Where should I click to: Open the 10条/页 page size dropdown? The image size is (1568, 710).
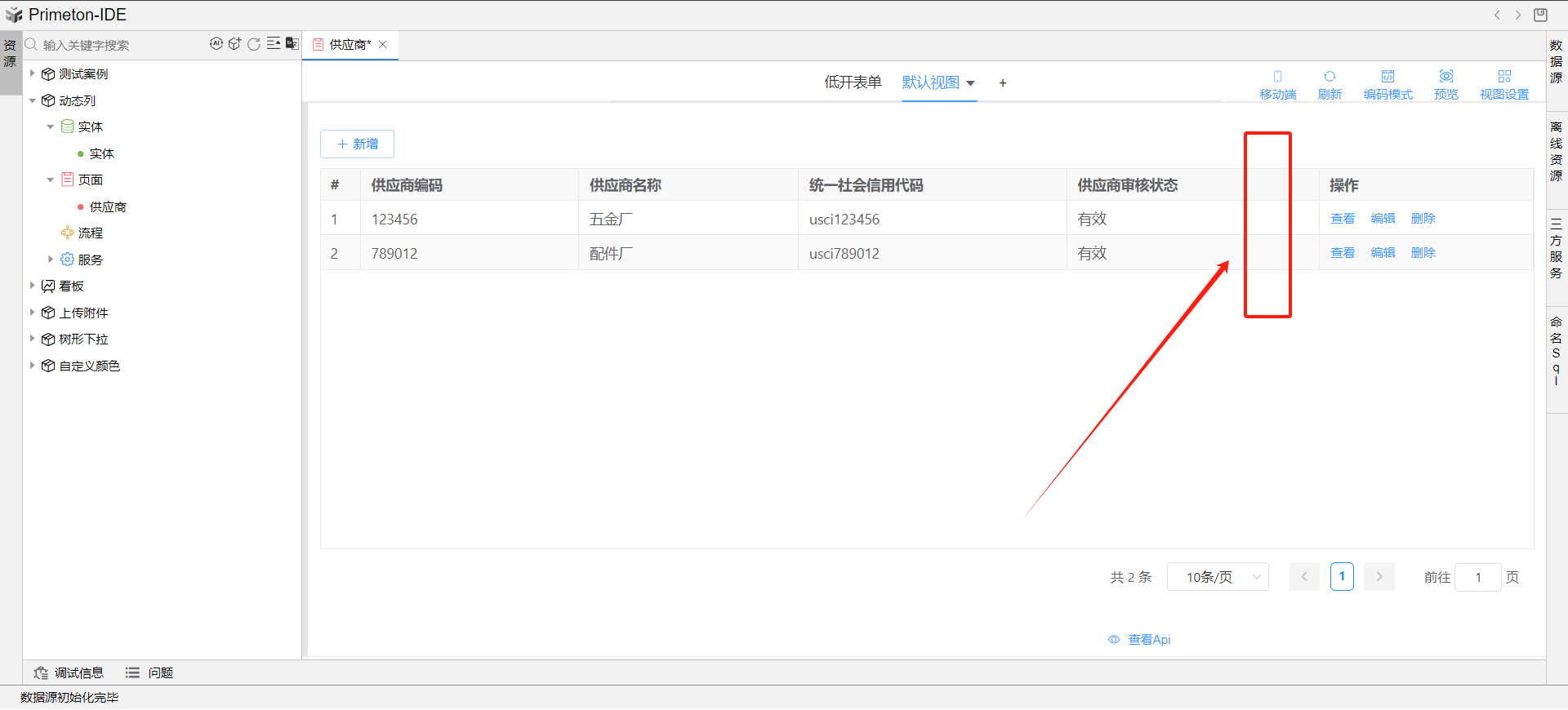1217,577
